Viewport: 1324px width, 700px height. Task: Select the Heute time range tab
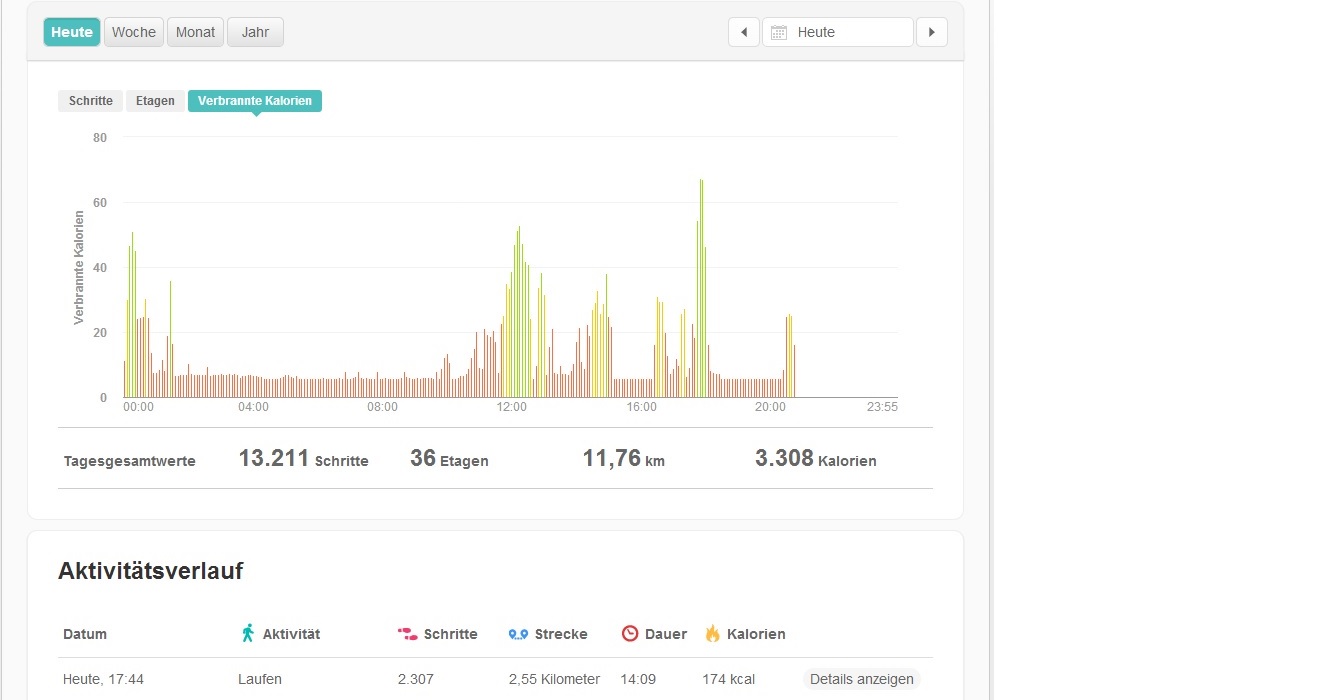tap(72, 32)
